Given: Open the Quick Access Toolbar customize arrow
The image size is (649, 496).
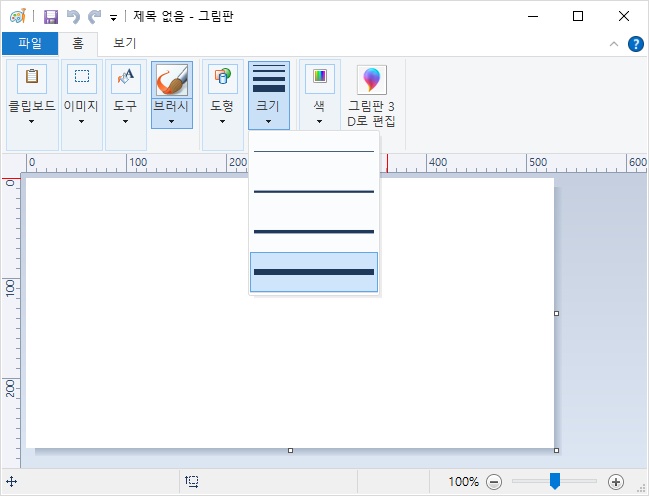Looking at the screenshot, I should pos(113,18).
